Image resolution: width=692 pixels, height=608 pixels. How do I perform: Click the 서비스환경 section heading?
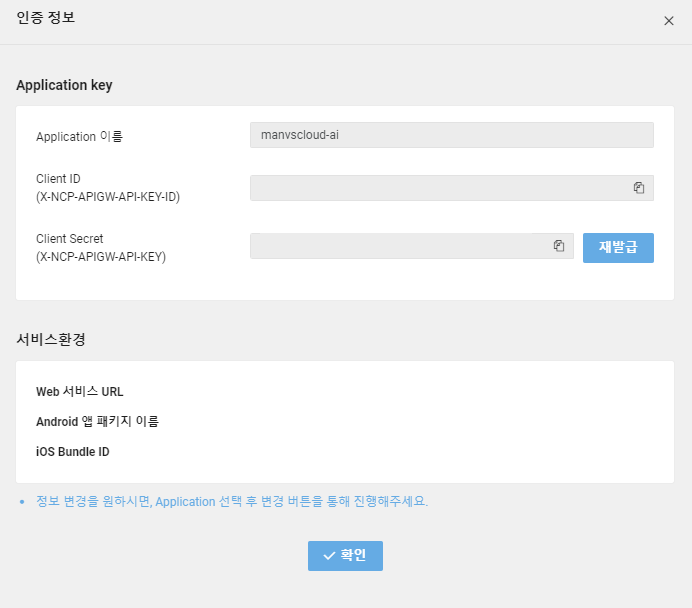coord(51,339)
